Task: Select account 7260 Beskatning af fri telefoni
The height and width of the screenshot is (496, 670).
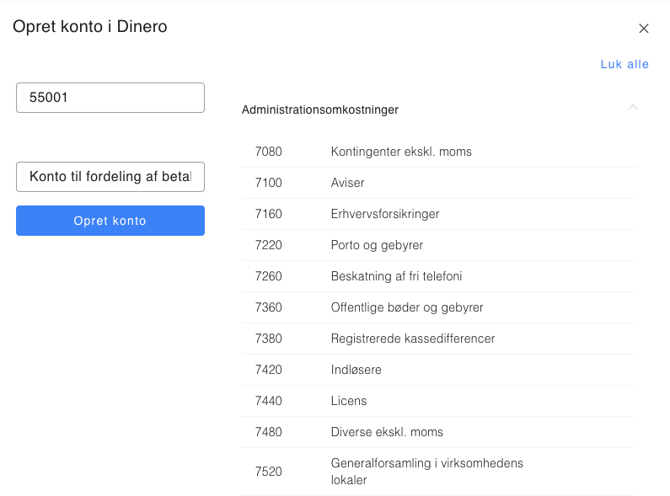Action: pos(439,276)
